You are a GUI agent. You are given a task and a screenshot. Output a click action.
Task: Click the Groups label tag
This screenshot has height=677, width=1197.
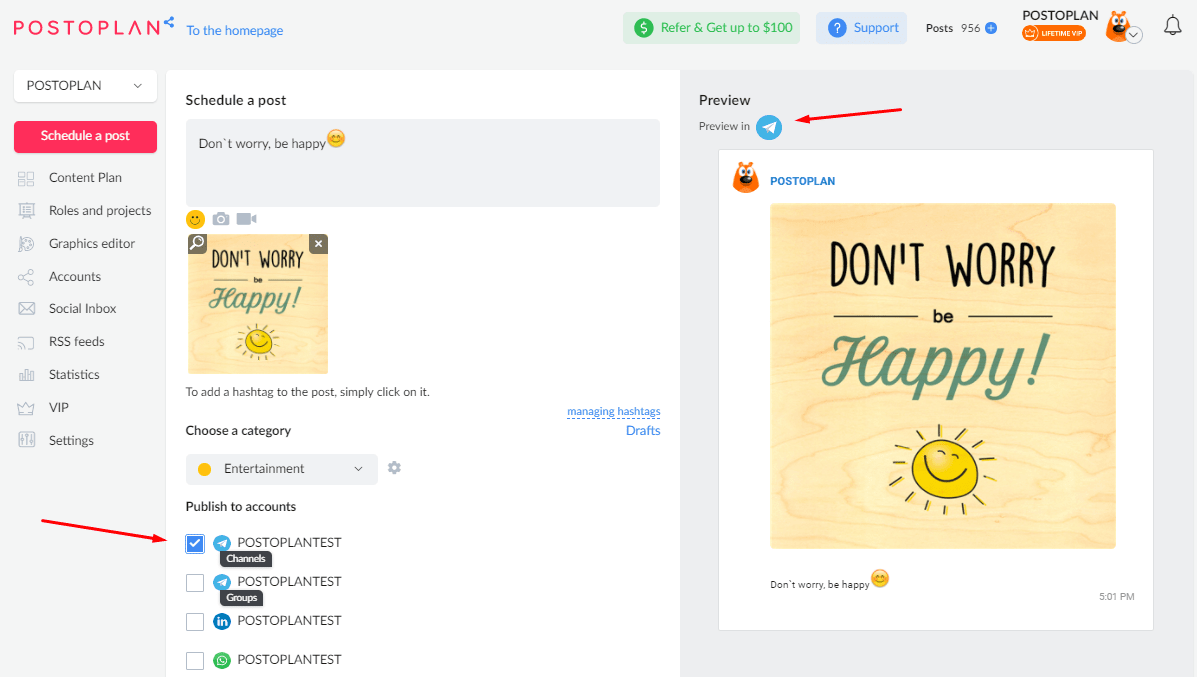click(241, 598)
